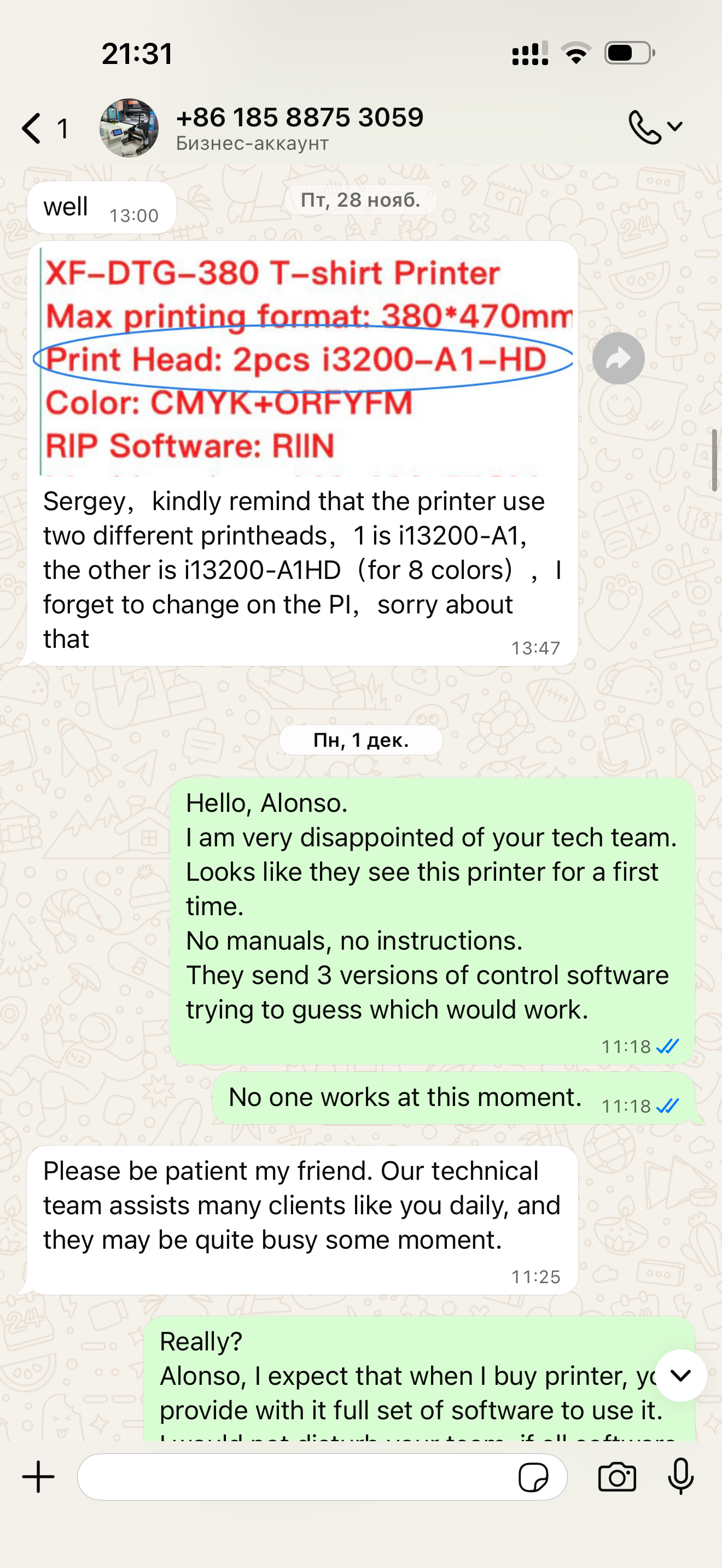The width and height of the screenshot is (722, 1568).
Task: Open the XF-DTG-380 printer spec image
Action: 302,360
